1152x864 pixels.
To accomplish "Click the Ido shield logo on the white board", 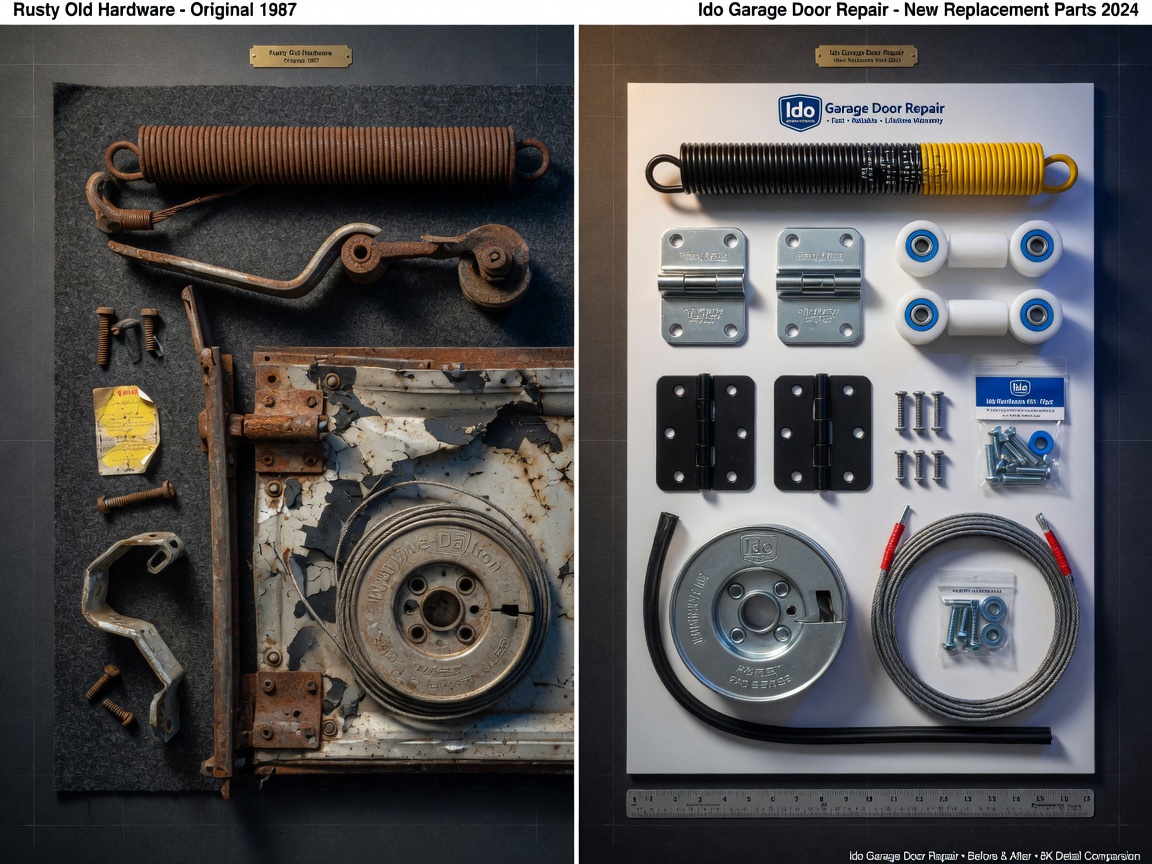I will click(799, 112).
